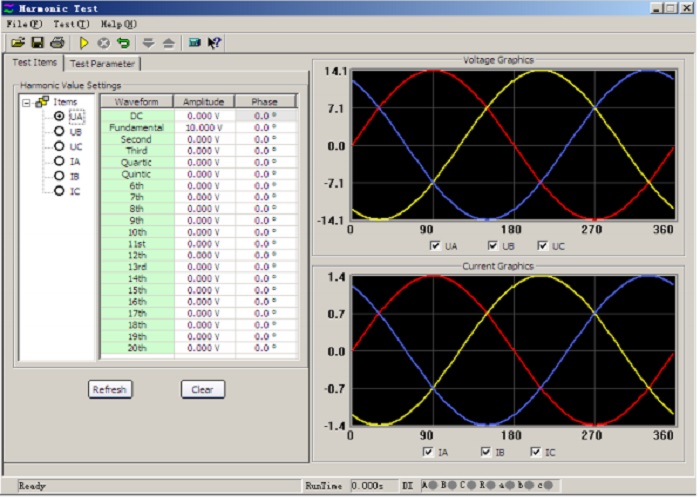Click the green undo arrow icon
700x500 pixels.
pyautogui.click(x=123, y=43)
